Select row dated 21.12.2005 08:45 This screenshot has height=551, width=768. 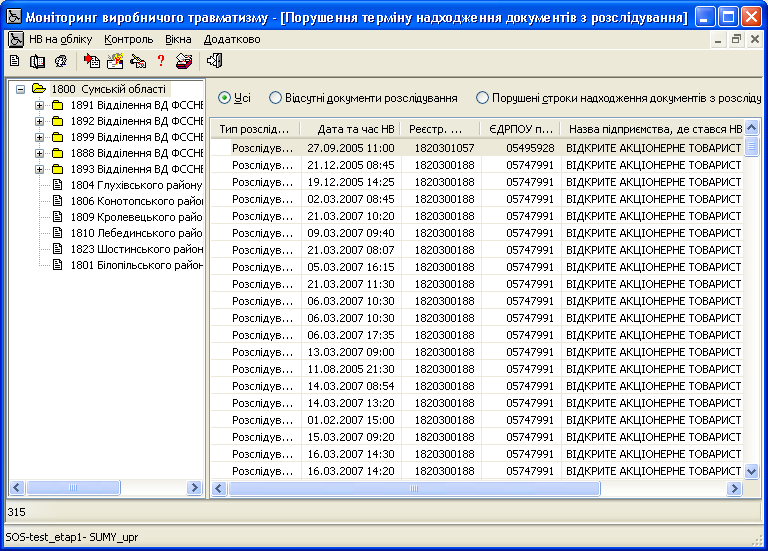pyautogui.click(x=477, y=165)
